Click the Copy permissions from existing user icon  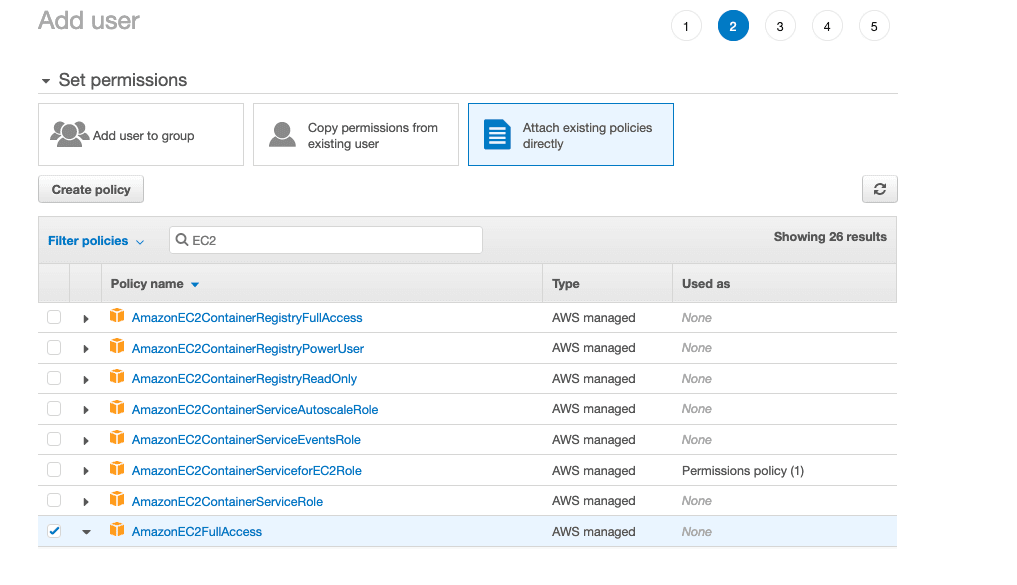[283, 135]
